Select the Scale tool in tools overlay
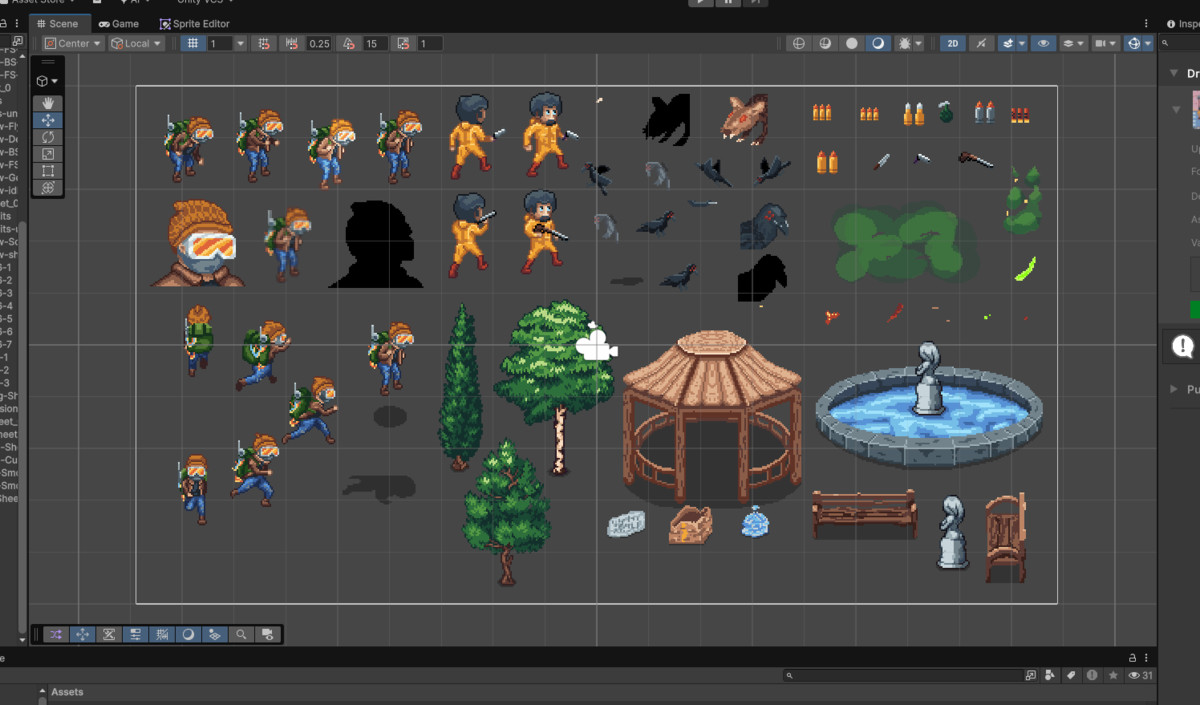Image resolution: width=1200 pixels, height=705 pixels. (48, 154)
